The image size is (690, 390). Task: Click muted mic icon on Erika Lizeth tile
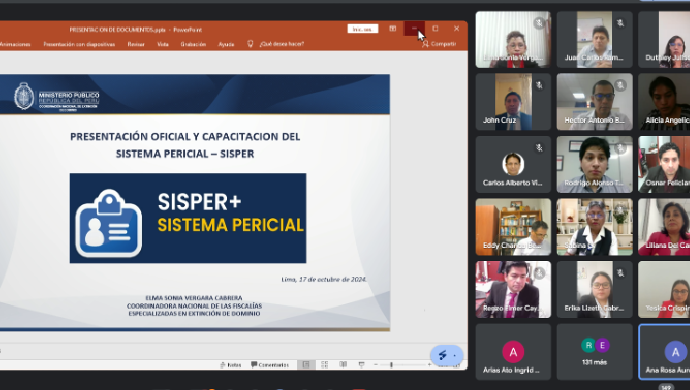[x=620, y=273]
